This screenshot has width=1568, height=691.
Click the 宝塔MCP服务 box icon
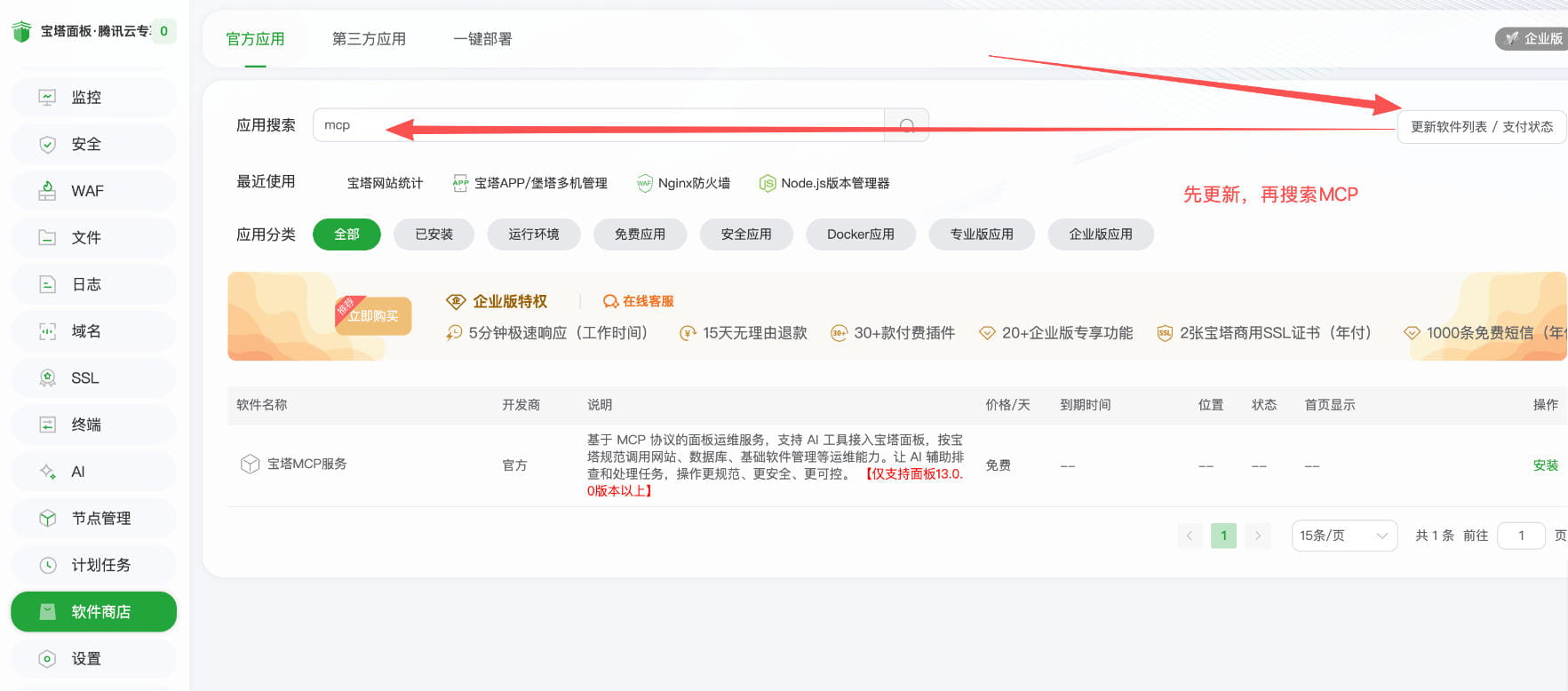pos(251,465)
